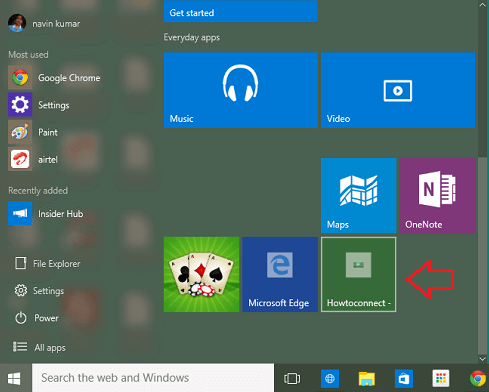Click the Power option
Screen dimensions: 489x392
tap(37, 318)
